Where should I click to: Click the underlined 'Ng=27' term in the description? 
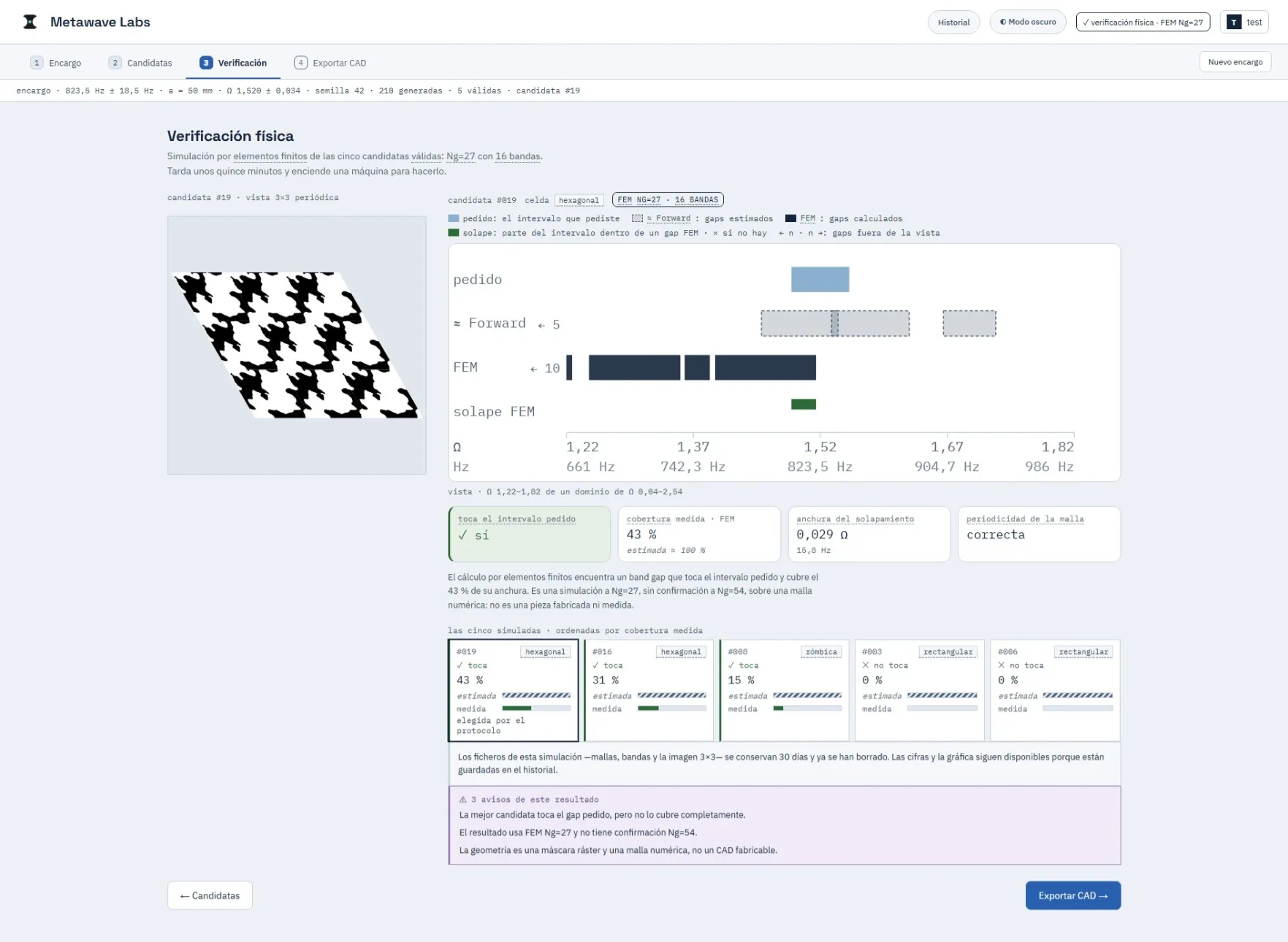(460, 156)
